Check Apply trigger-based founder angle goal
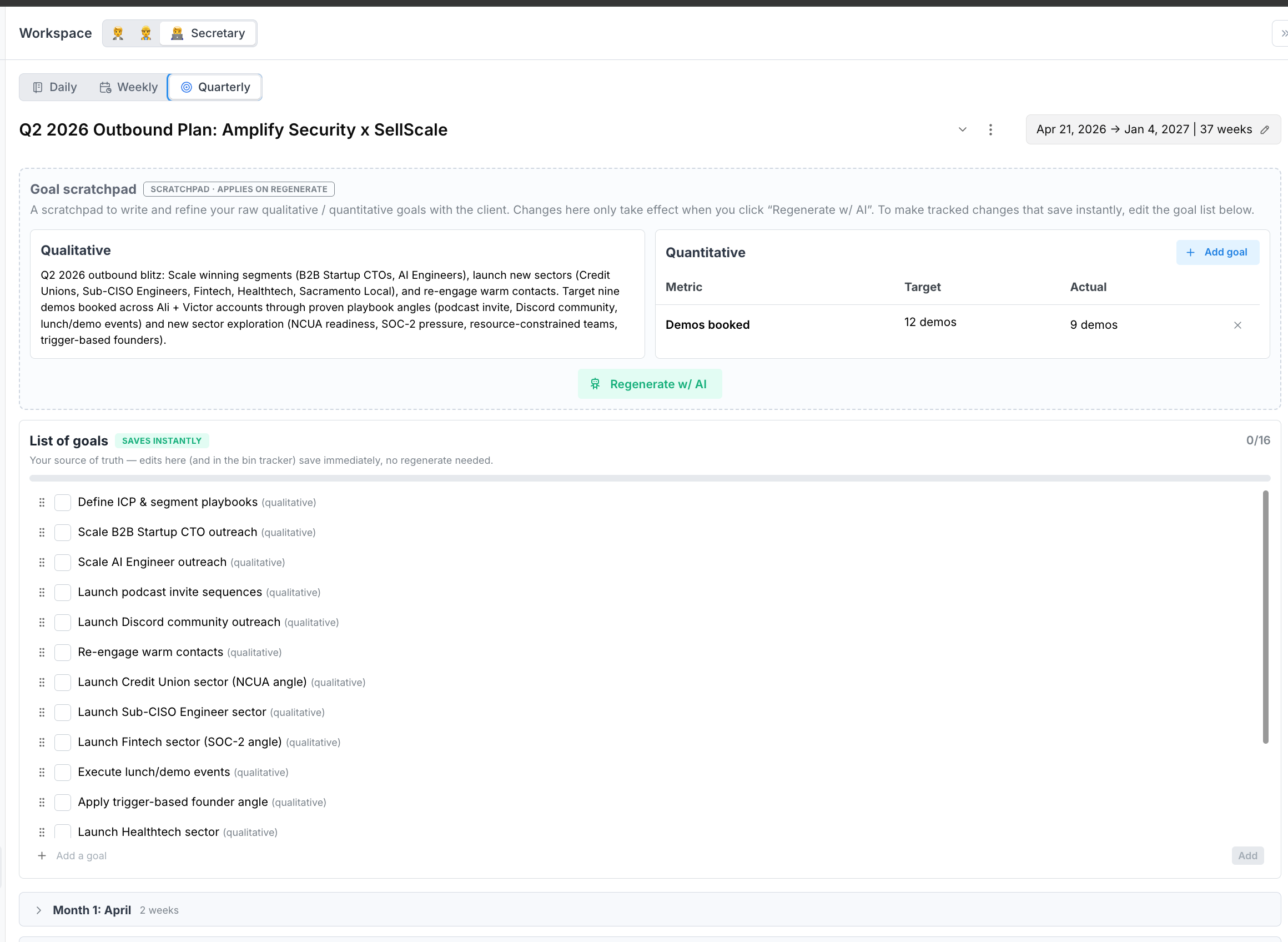 pyautogui.click(x=63, y=801)
